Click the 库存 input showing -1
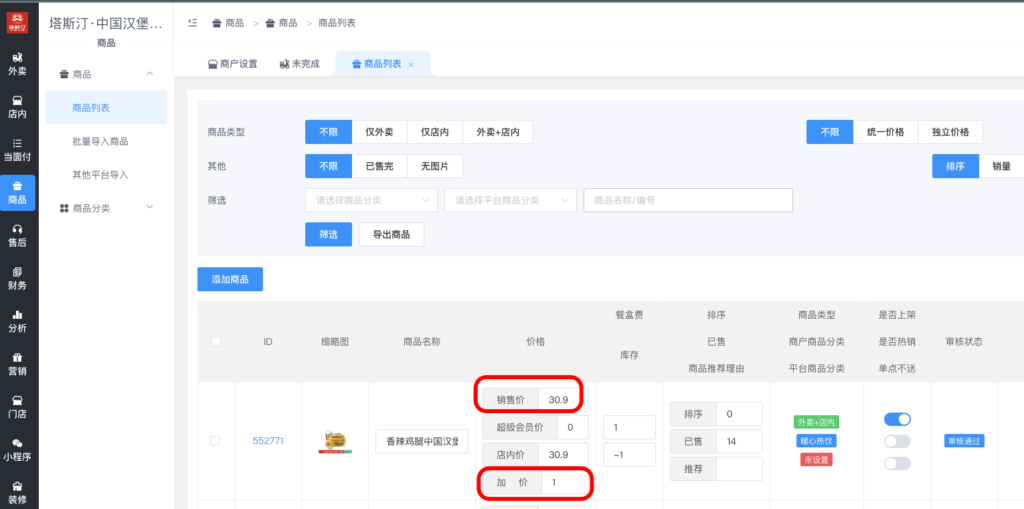This screenshot has width=1024, height=509. (630, 455)
